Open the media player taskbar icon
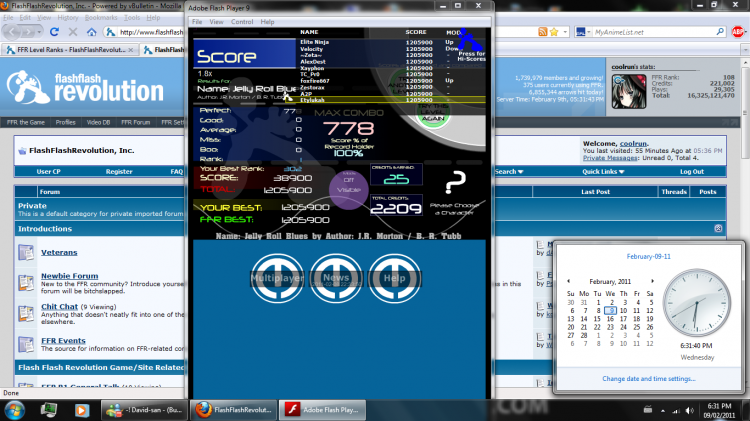The height and width of the screenshot is (421, 750). pos(81,410)
